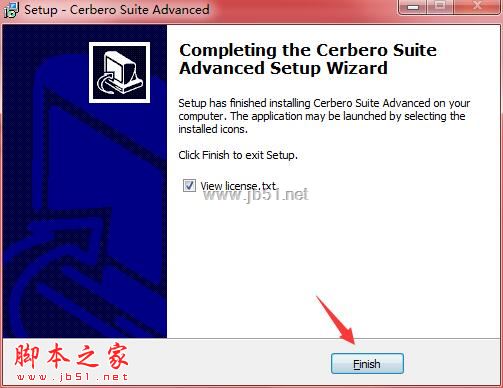Viewport: 503px width, 388px height.
Task: Close the Cerbero Suite Setup window
Action: point(477,7)
